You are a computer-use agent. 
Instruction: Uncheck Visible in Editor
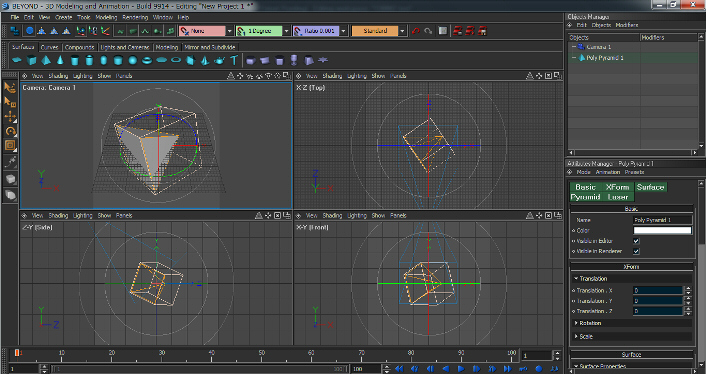(x=636, y=241)
